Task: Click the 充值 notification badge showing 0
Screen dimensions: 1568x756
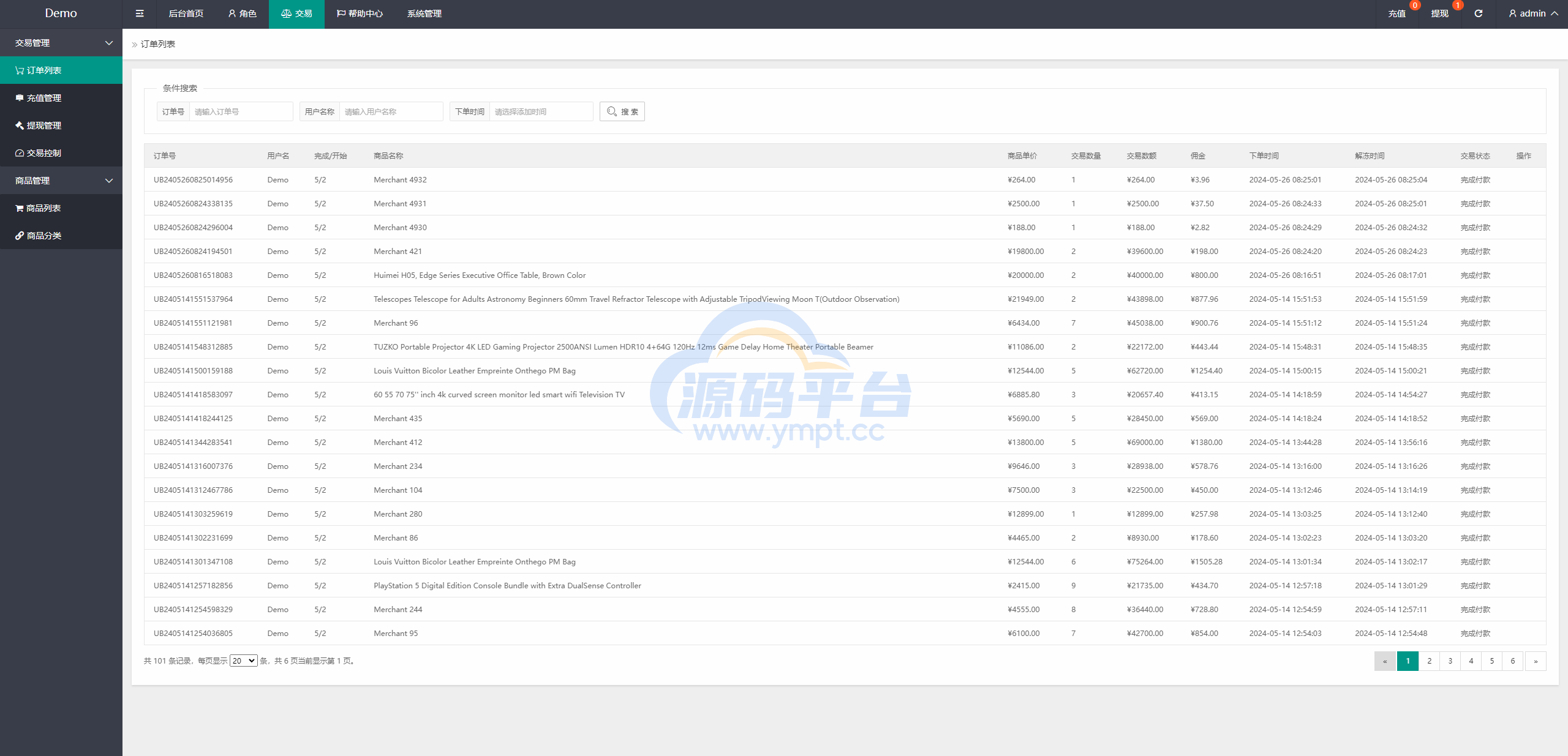Action: pyautogui.click(x=1415, y=6)
